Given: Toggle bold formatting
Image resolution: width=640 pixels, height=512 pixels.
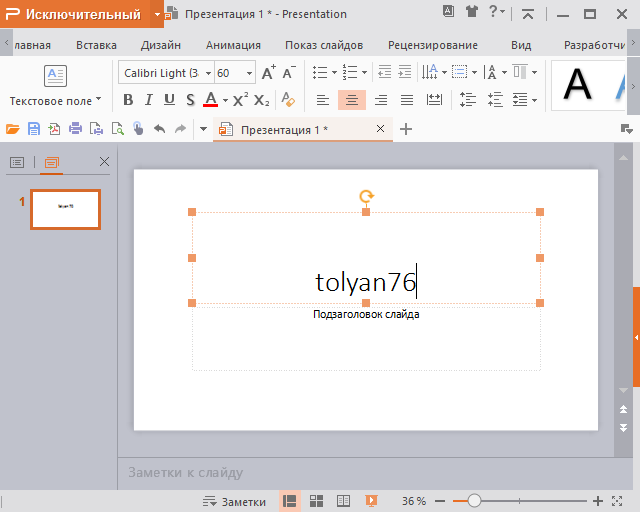Looking at the screenshot, I should [128, 100].
